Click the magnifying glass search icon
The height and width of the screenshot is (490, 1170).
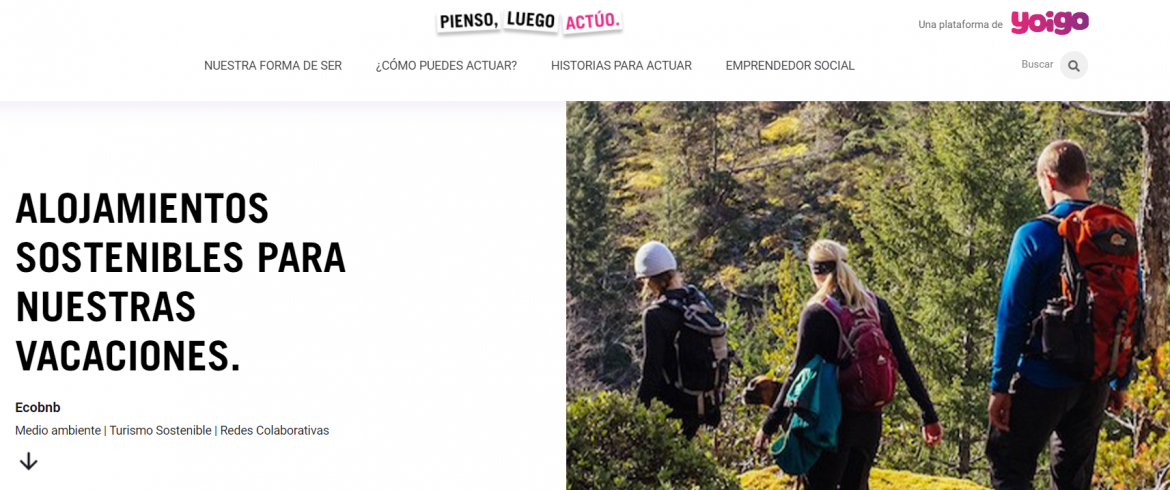1074,66
